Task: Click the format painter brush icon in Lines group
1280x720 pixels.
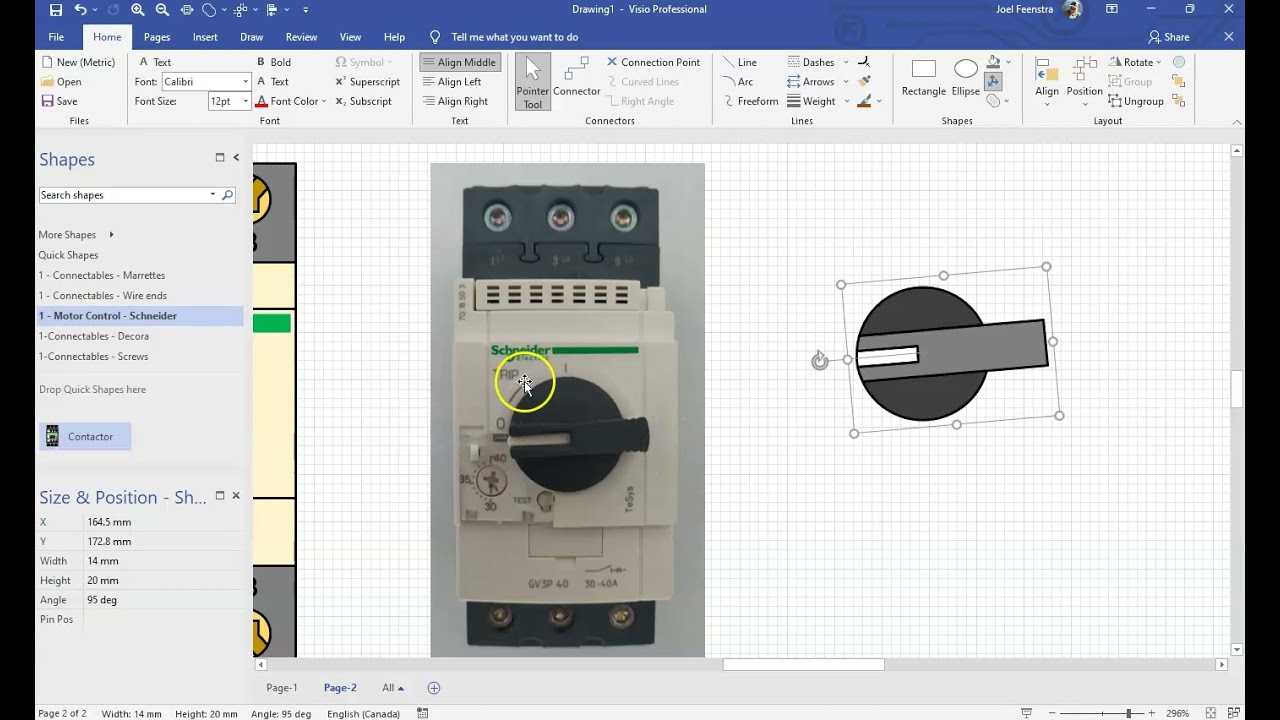Action: click(864, 82)
